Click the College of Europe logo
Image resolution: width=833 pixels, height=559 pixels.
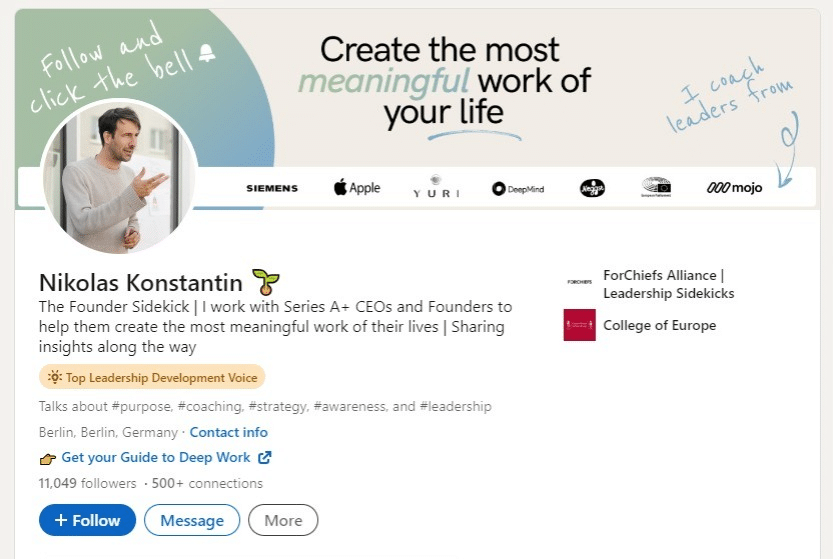pos(580,325)
